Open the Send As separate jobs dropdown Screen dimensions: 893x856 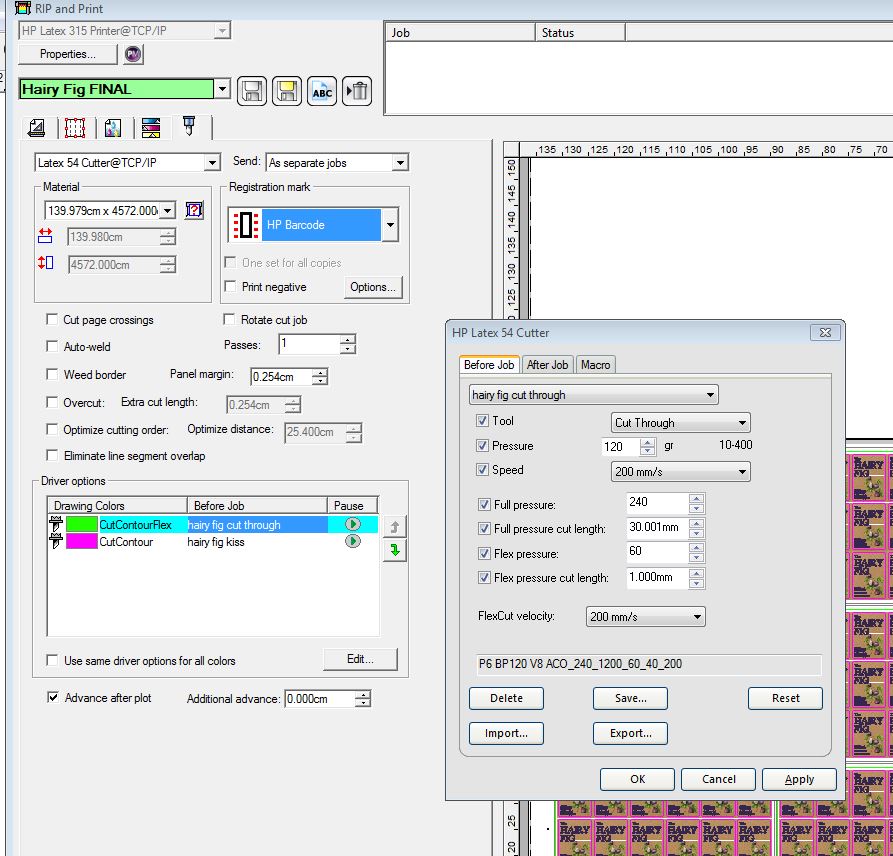400,163
